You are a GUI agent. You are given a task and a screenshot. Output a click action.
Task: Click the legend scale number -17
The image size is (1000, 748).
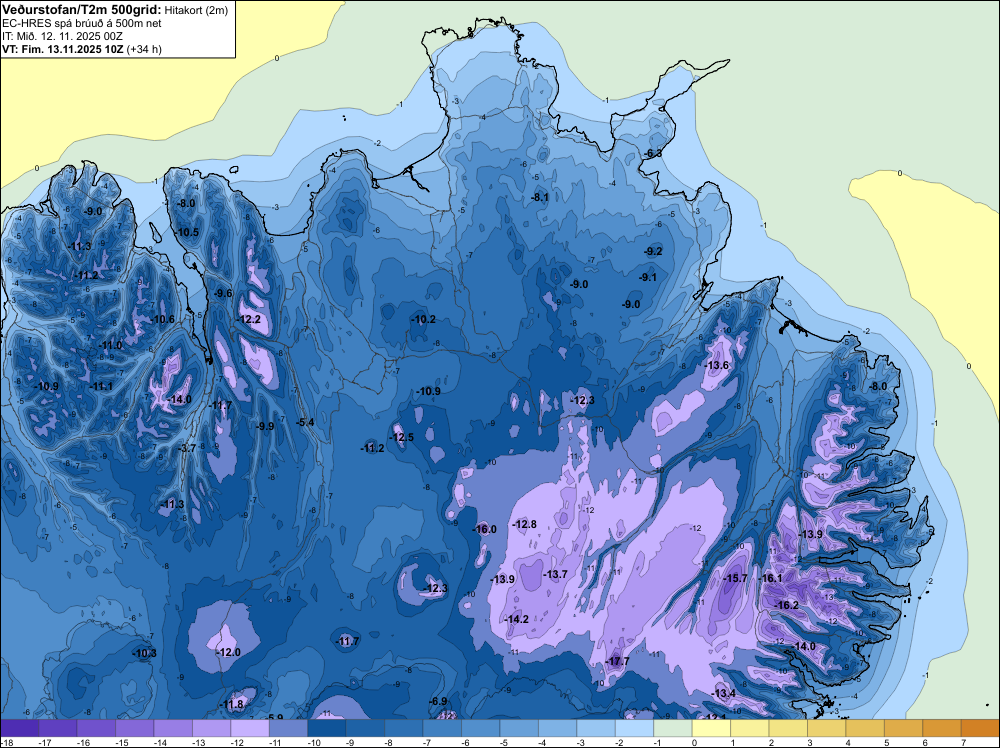pyautogui.click(x=45, y=742)
